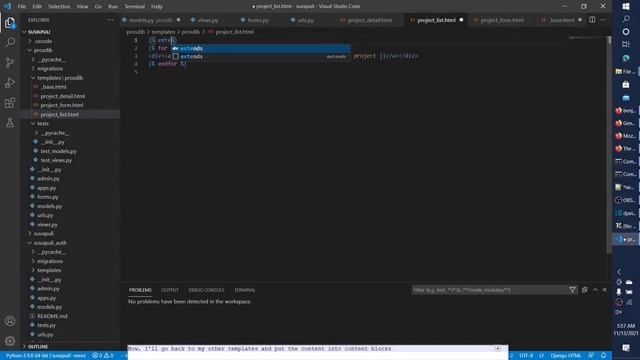Screen dimensions: 640x360
Task: Open the Source Control view
Action: tap(10, 62)
